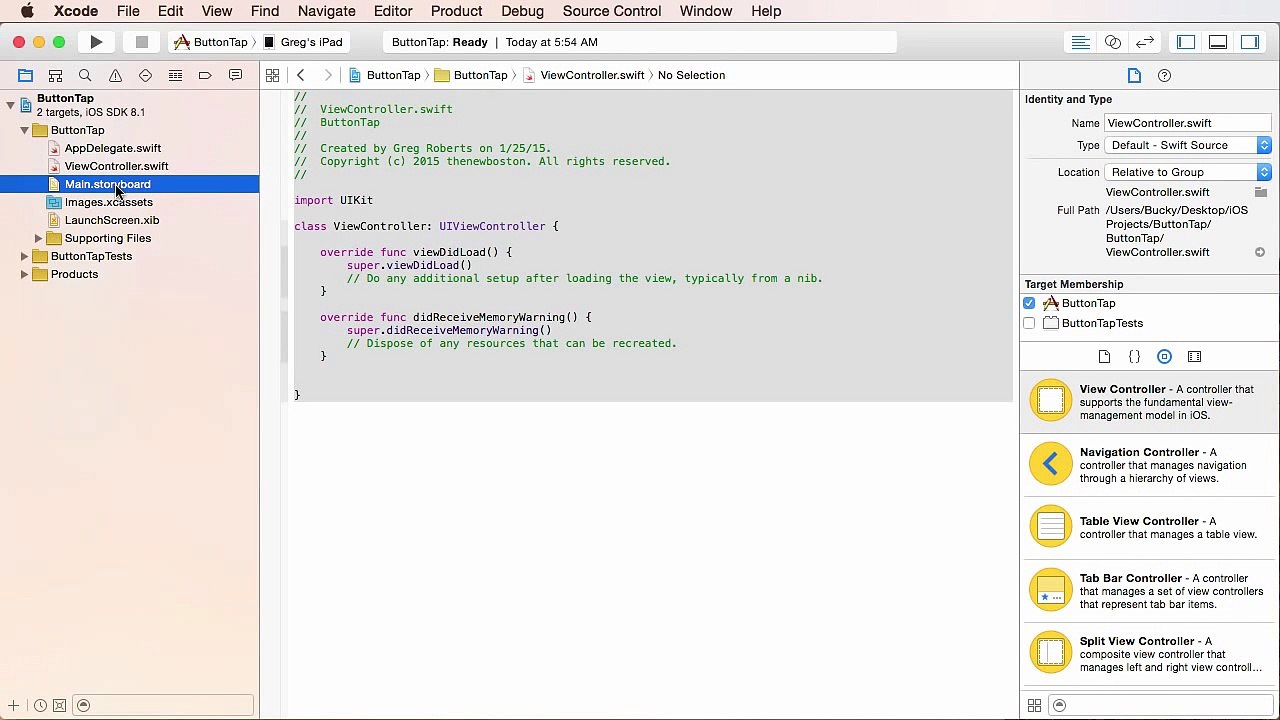This screenshot has height=720, width=1280.
Task: Open the Xcode application menu
Action: pyautogui.click(x=76, y=11)
